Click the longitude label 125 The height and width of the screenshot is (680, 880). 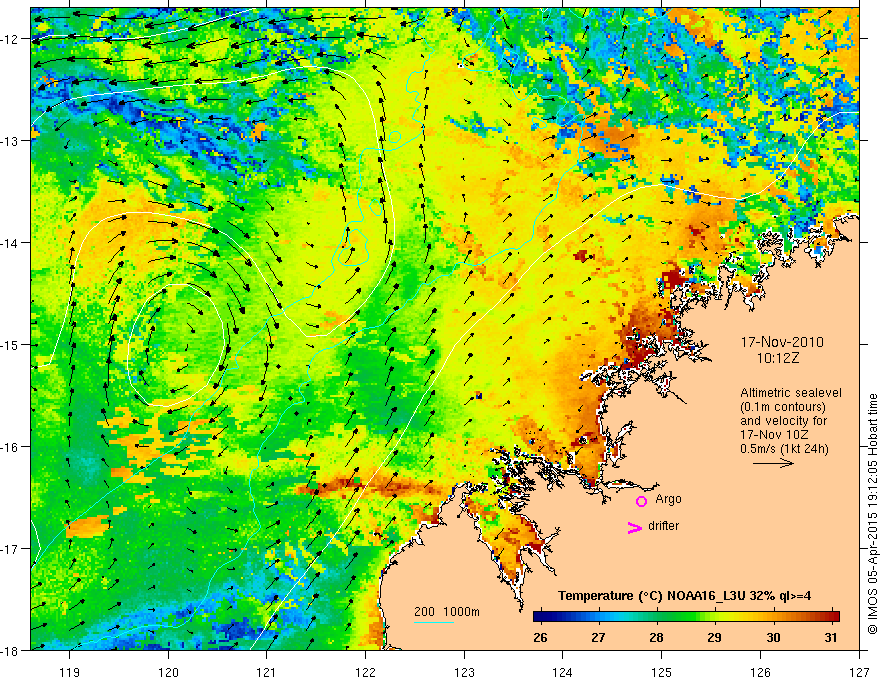[661, 672]
